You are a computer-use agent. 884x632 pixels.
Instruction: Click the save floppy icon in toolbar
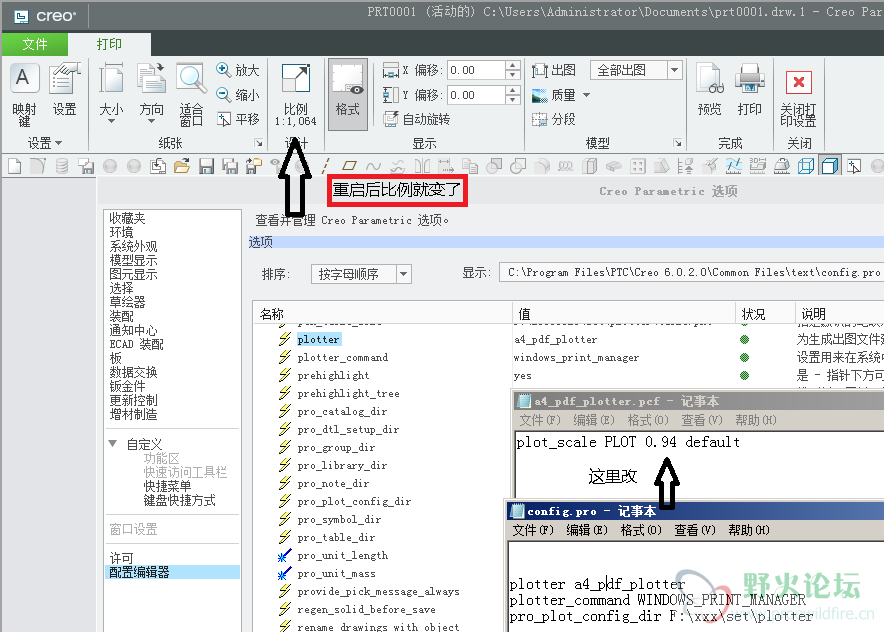(206, 166)
